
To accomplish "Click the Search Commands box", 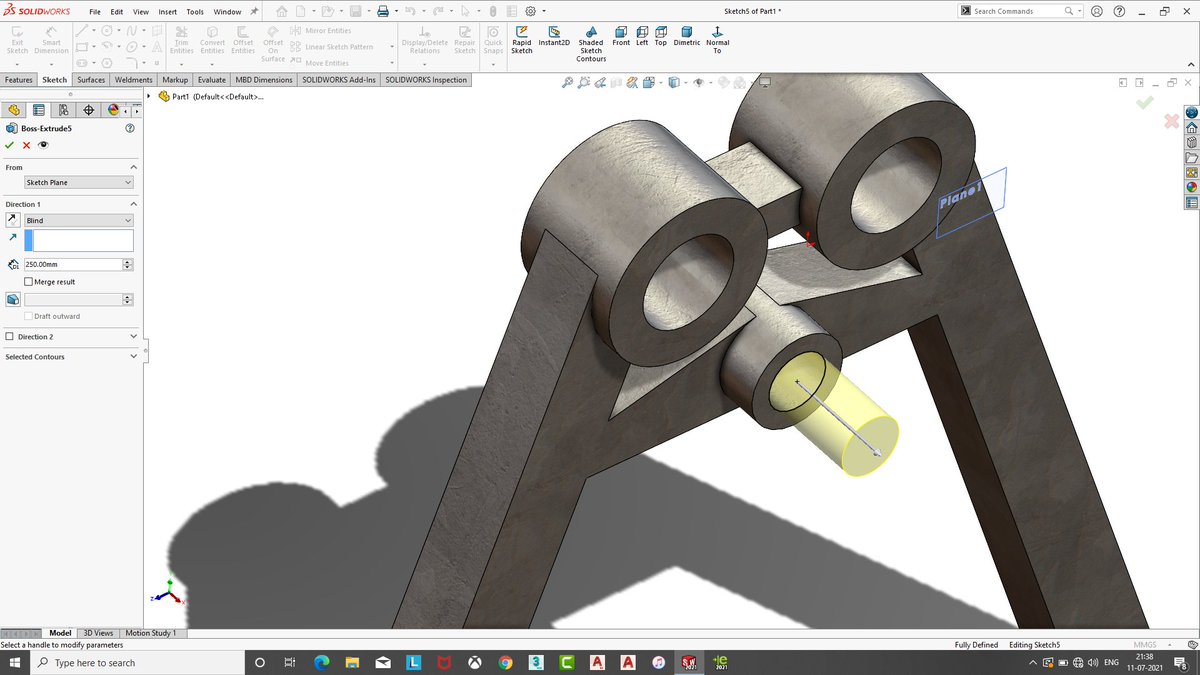I will click(1020, 11).
